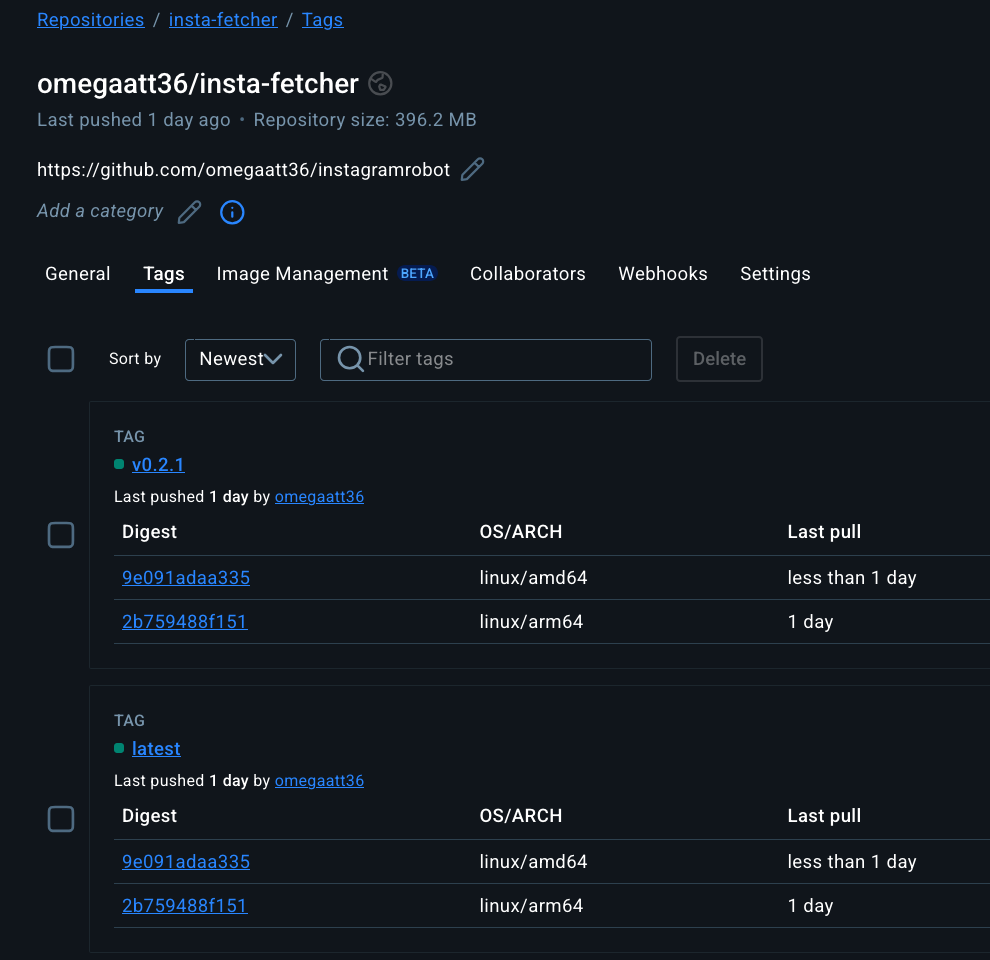Focus the Filter tags input field
The width and height of the screenshot is (990, 960).
point(486,360)
